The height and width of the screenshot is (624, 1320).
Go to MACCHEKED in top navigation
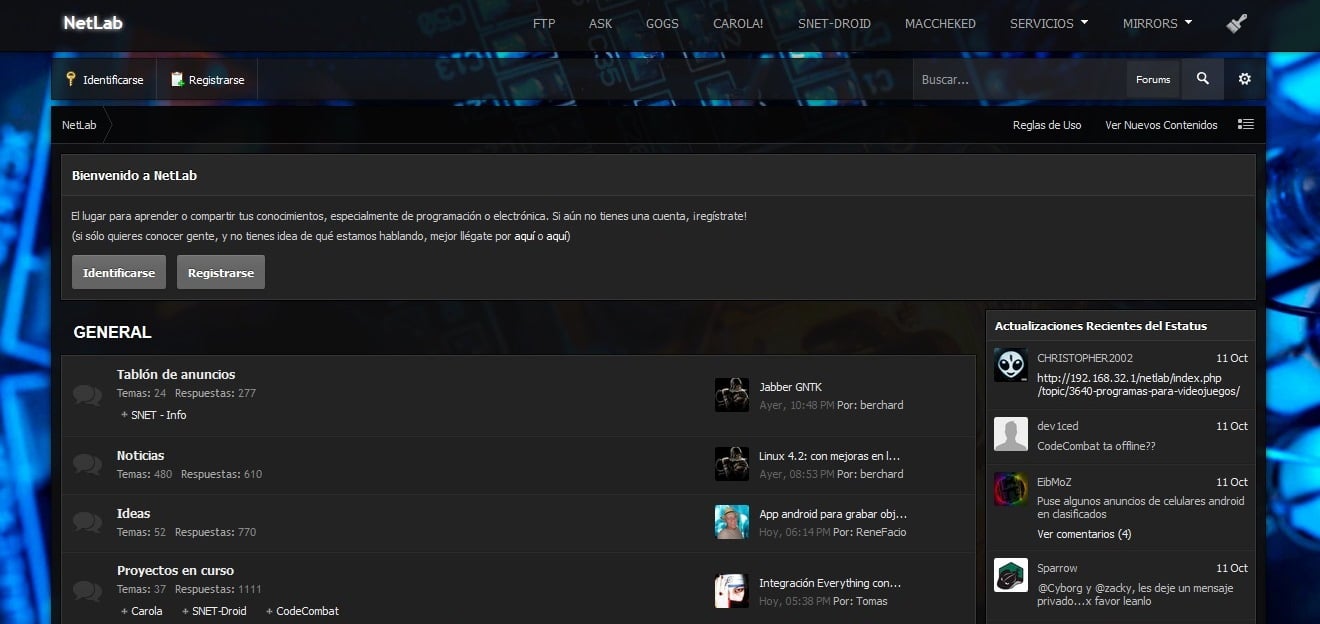[x=940, y=23]
